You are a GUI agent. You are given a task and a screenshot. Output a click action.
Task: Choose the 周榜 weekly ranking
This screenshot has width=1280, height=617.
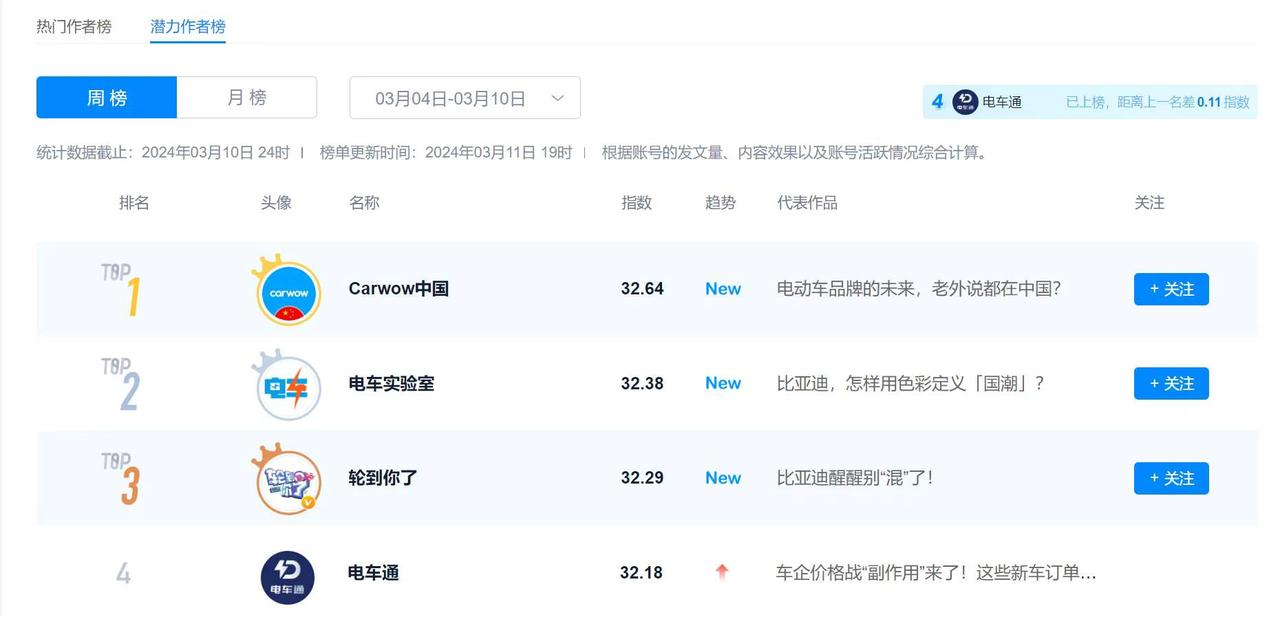point(107,98)
